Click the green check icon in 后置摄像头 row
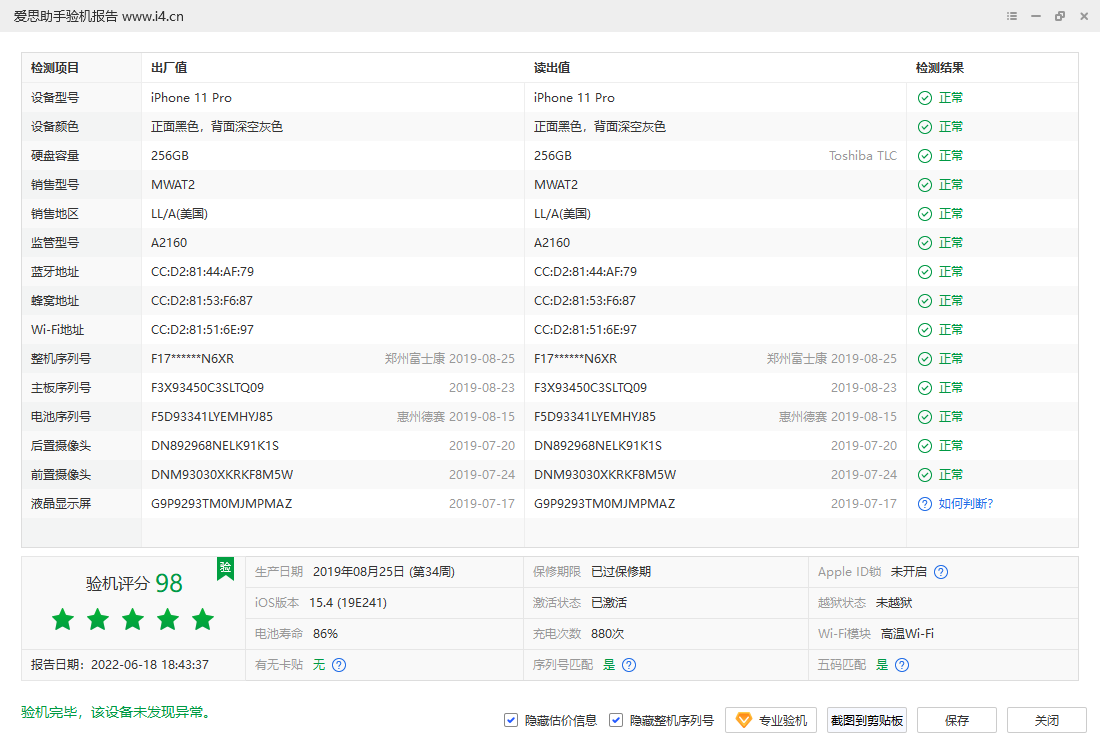The height and width of the screenshot is (749, 1100). [925, 446]
